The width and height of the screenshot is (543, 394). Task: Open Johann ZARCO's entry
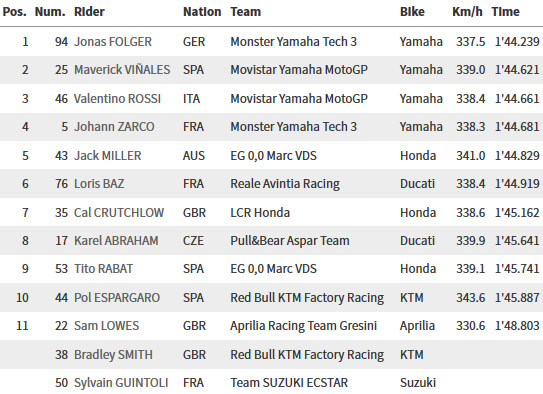click(x=114, y=127)
